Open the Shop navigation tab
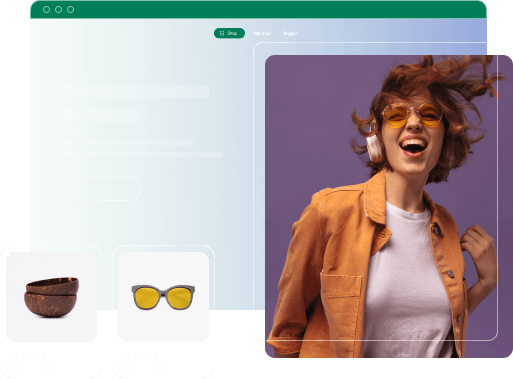Image resolution: width=513 pixels, height=379 pixels. [x=229, y=33]
